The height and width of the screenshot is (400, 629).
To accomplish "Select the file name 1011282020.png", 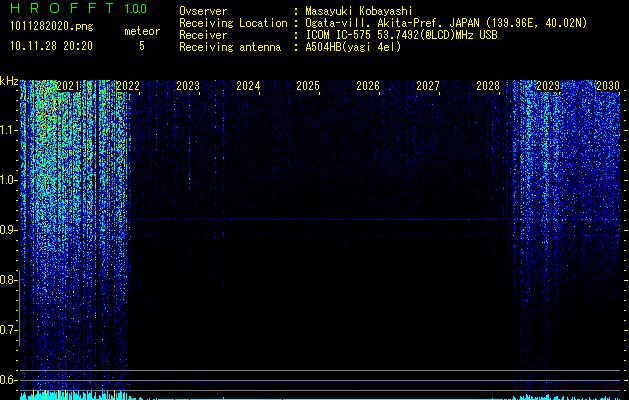I will [x=51, y=26].
